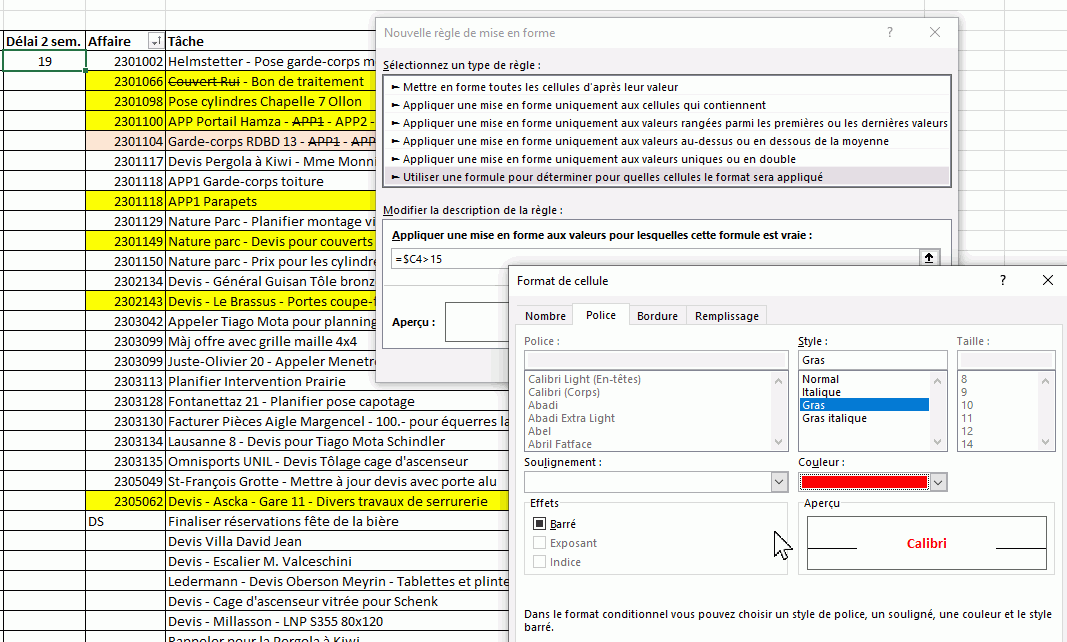
Task: Close the Format de cellule dialog
Action: point(1047,281)
